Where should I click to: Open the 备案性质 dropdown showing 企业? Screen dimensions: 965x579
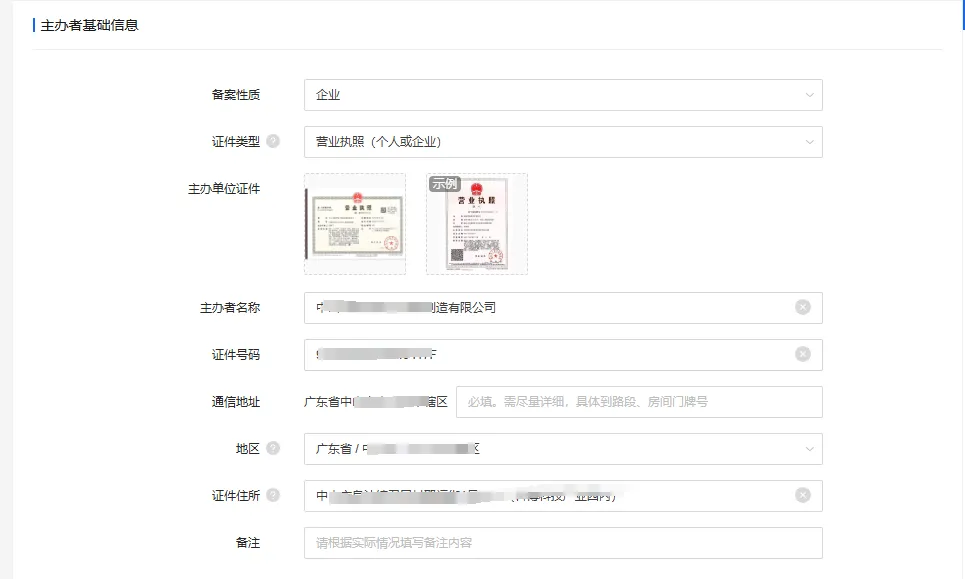(x=562, y=95)
